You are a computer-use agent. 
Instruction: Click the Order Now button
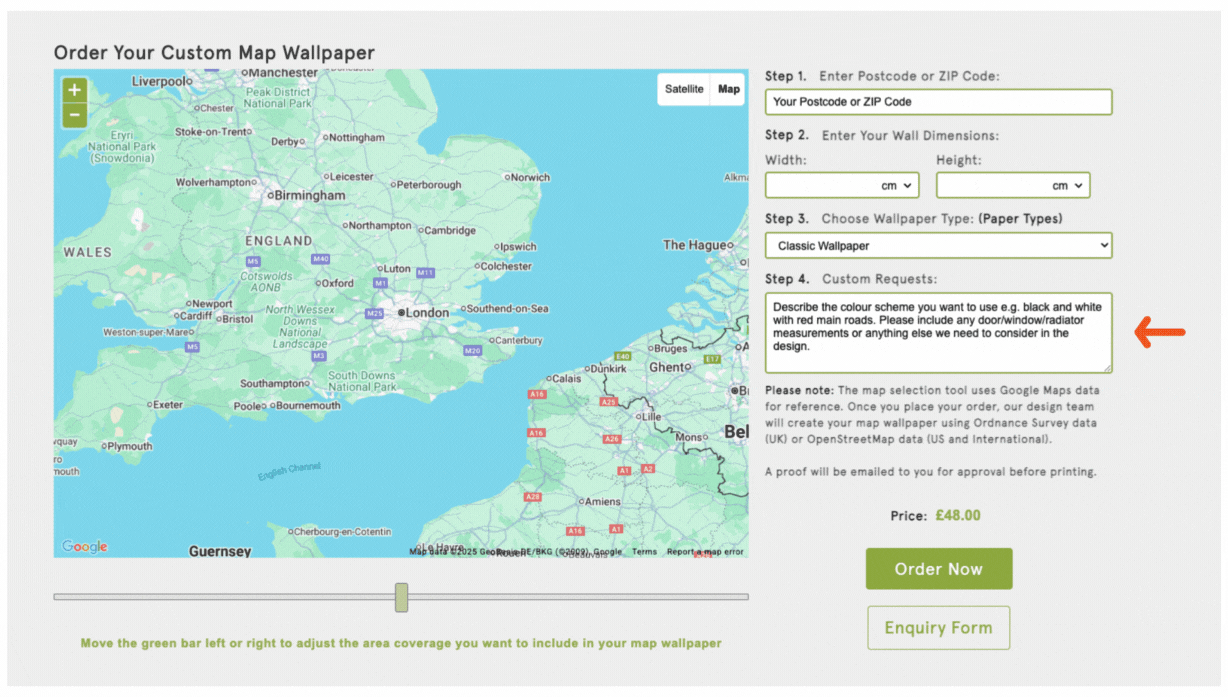[x=939, y=569]
